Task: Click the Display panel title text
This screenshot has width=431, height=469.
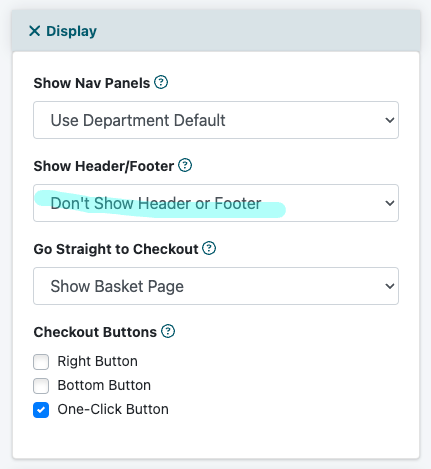Action: (x=71, y=31)
